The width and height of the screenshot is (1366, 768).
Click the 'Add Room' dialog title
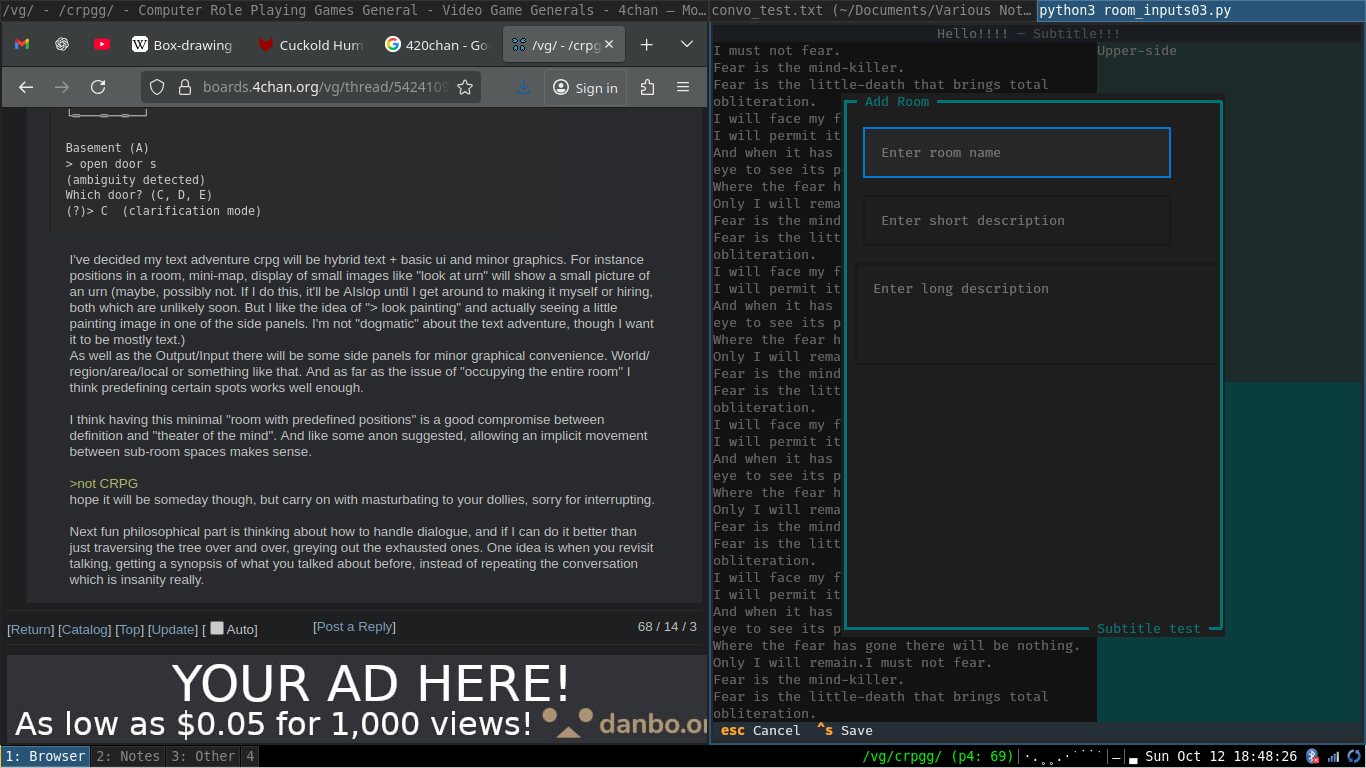point(897,101)
